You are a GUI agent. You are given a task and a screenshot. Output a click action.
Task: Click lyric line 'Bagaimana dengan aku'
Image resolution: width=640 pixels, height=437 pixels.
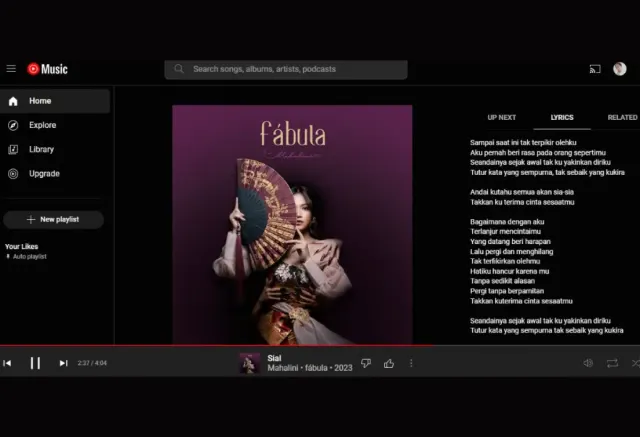pyautogui.click(x=507, y=222)
